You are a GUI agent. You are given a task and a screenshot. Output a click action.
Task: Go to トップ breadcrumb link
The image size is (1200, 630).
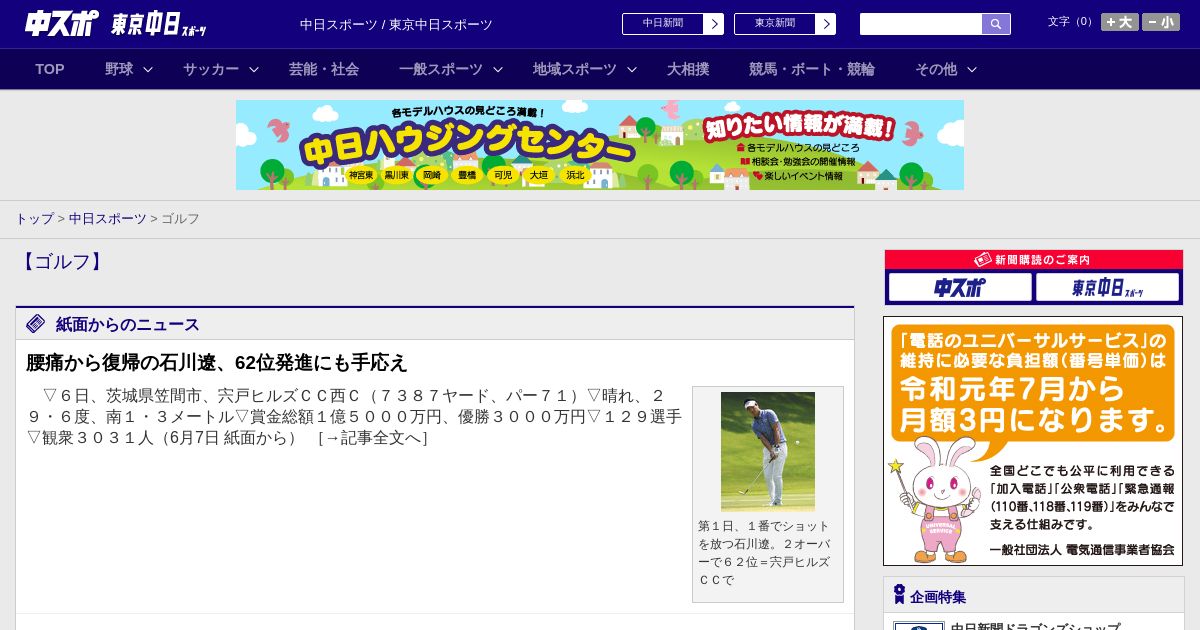pyautogui.click(x=34, y=218)
